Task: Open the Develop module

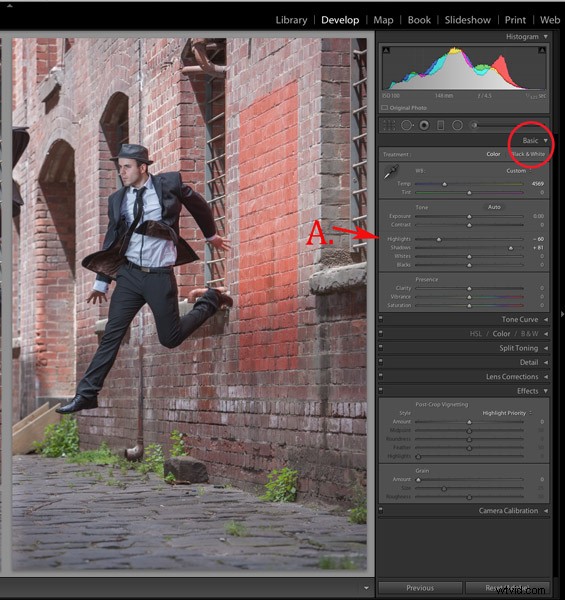Action: 340,20
